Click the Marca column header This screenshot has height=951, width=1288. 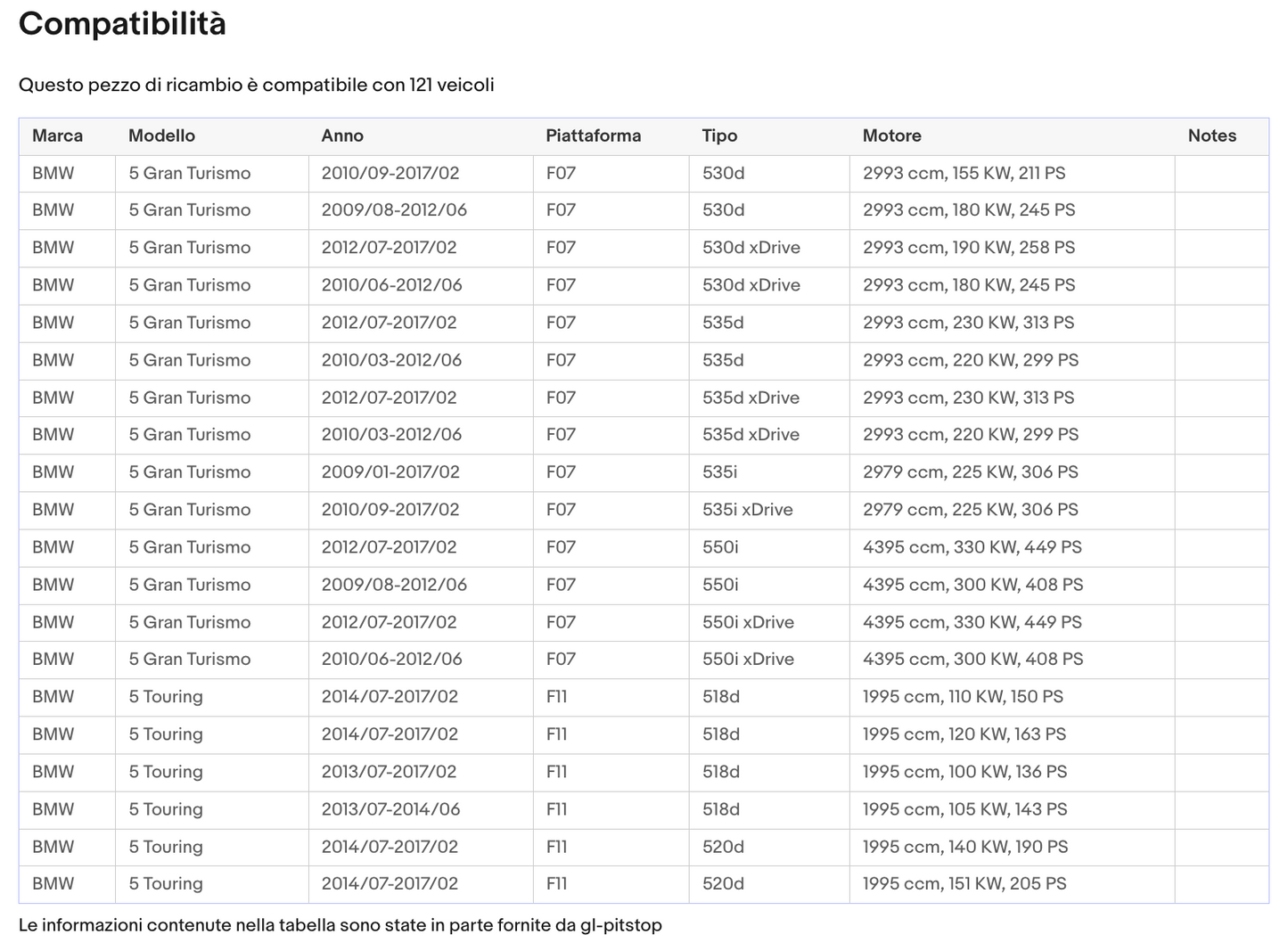tap(57, 135)
